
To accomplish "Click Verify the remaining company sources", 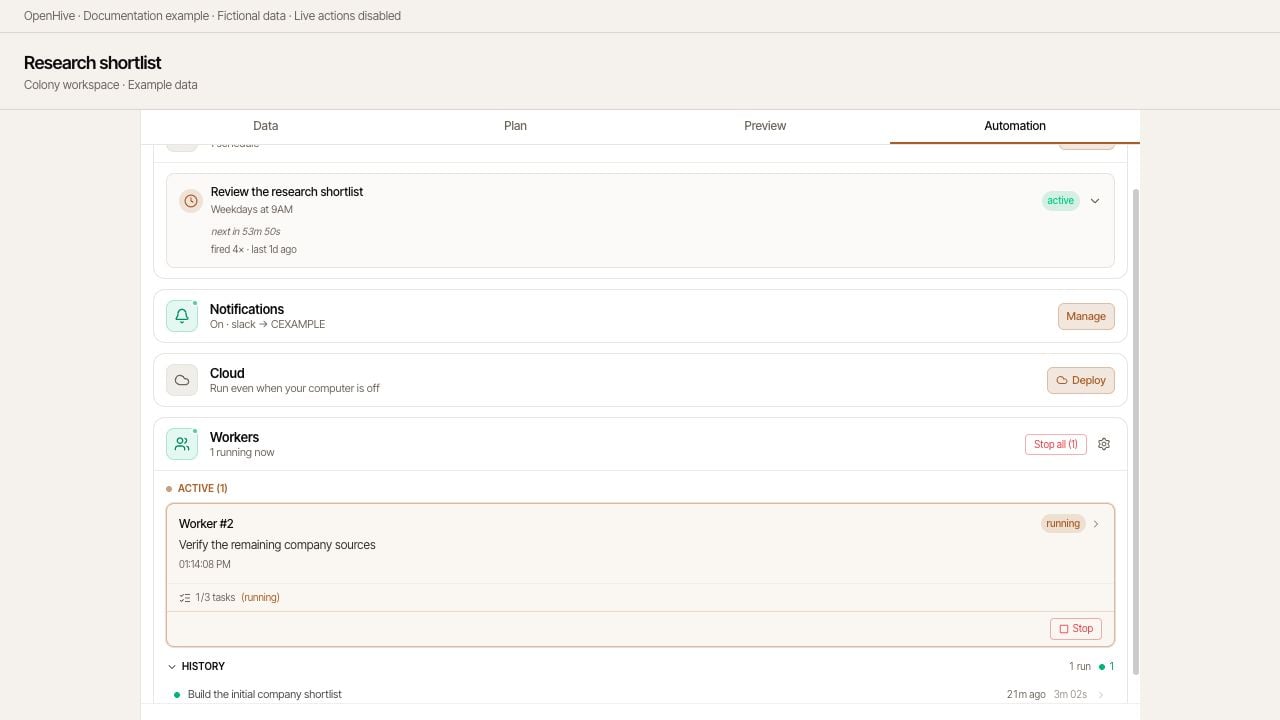I will coord(277,545).
